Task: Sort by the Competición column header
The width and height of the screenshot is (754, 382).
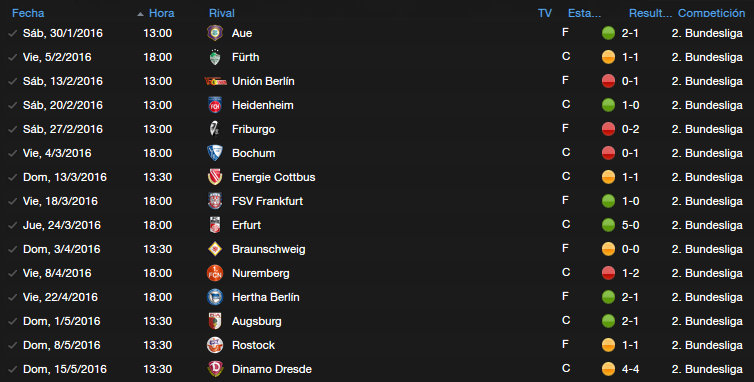Action: [x=711, y=13]
